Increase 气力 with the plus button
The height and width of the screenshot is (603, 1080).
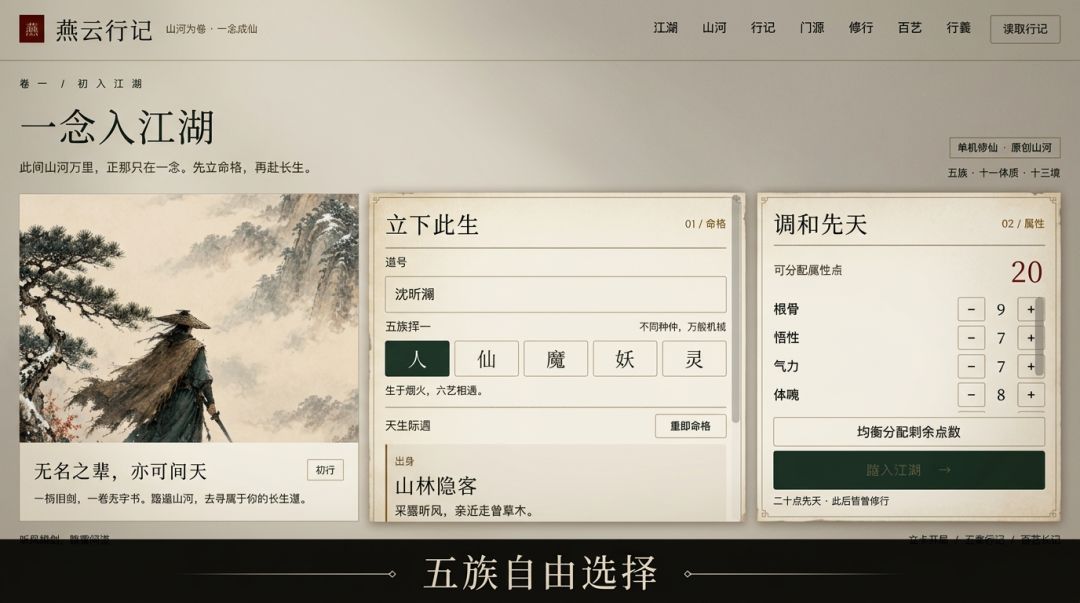[1030, 366]
